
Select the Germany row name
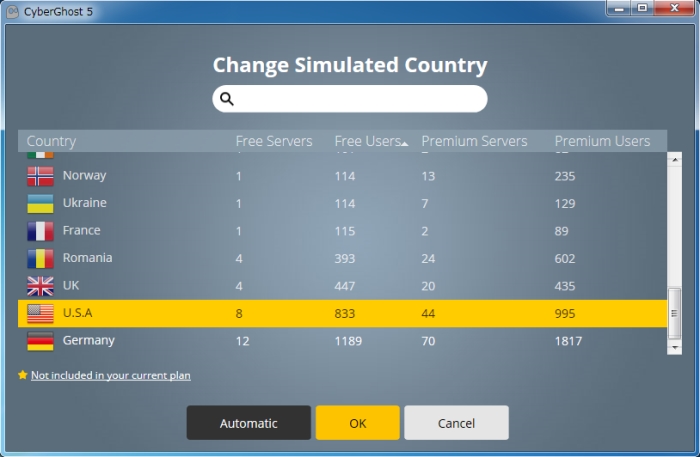click(88, 341)
